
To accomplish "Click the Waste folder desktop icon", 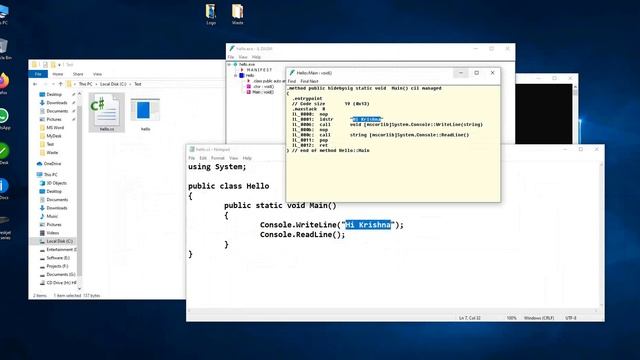I will coord(238,14).
